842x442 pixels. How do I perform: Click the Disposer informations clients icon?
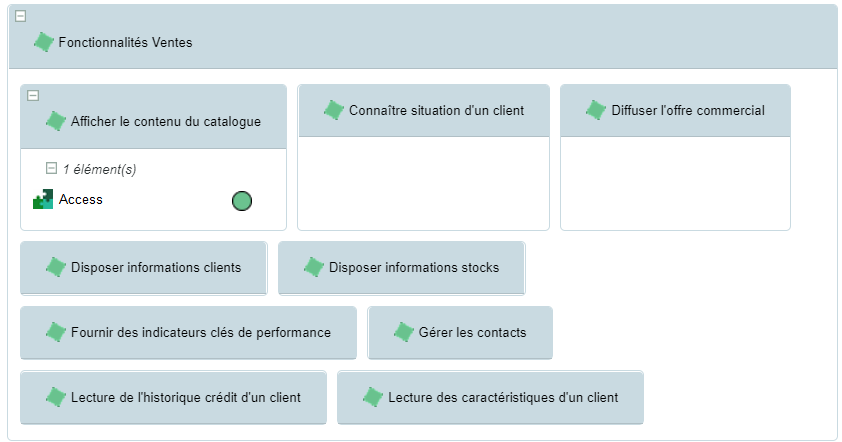click(x=56, y=267)
